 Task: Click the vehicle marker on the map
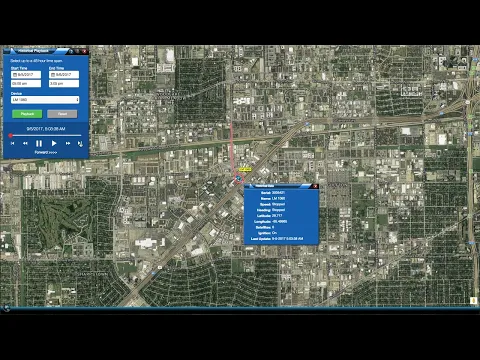[238, 179]
